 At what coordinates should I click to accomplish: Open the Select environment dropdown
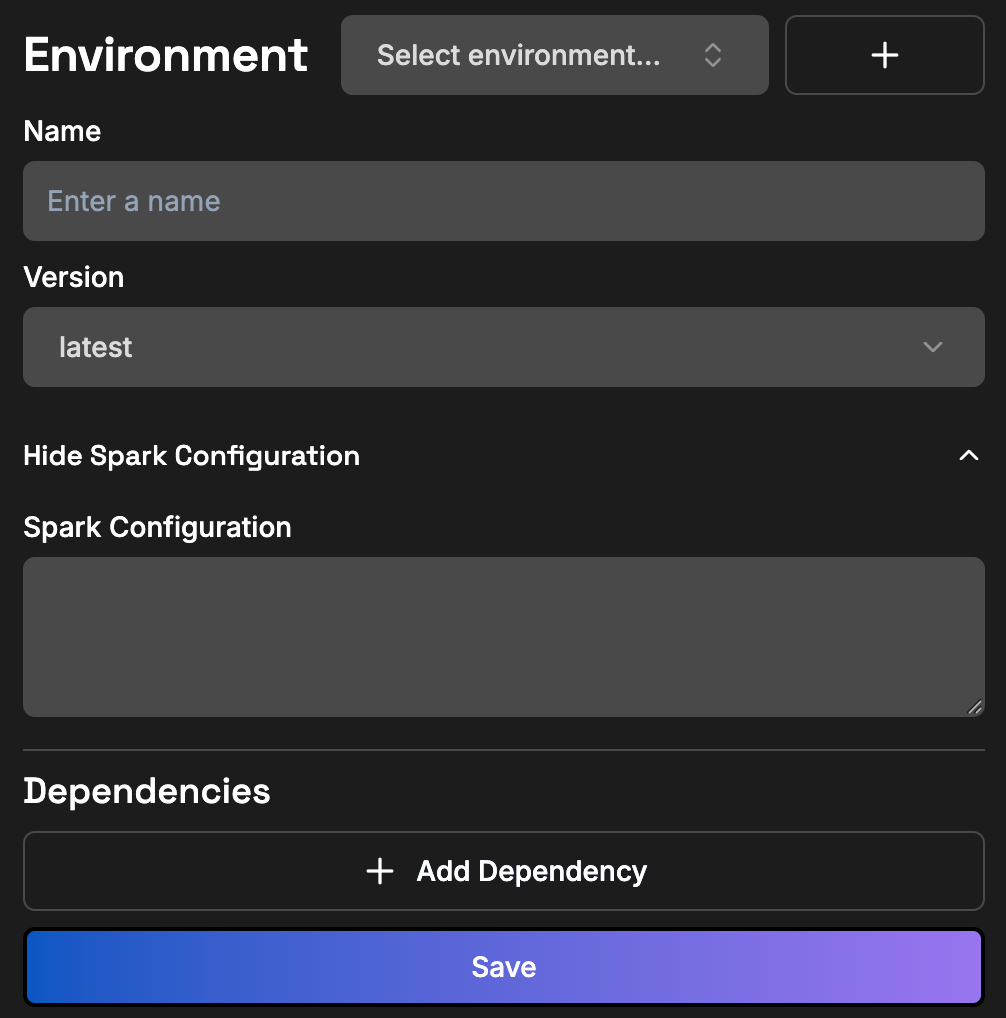tap(554, 55)
